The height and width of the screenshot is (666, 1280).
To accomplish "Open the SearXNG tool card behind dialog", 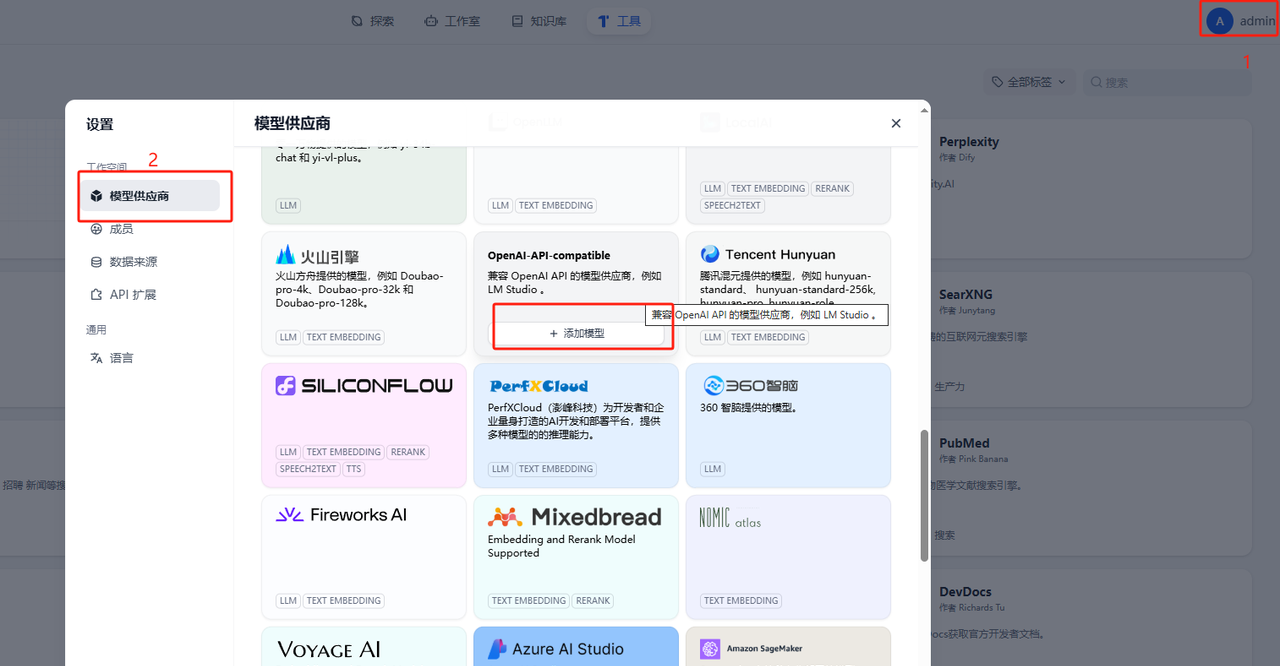I will point(1090,340).
